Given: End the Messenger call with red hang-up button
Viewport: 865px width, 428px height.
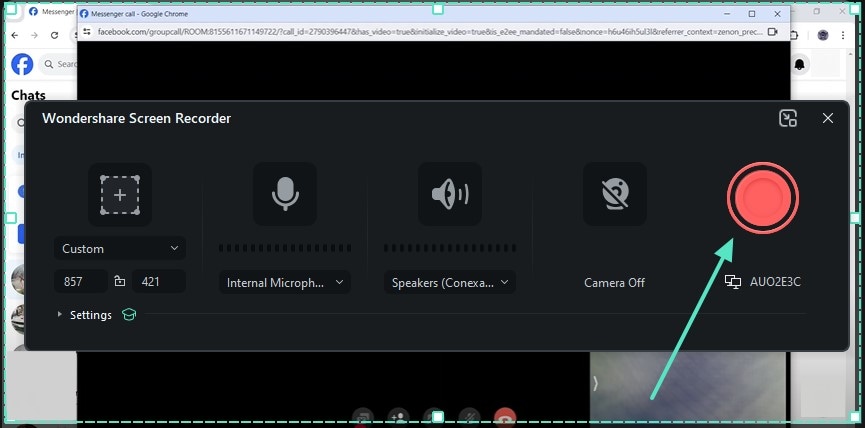Looking at the screenshot, I should (504, 418).
